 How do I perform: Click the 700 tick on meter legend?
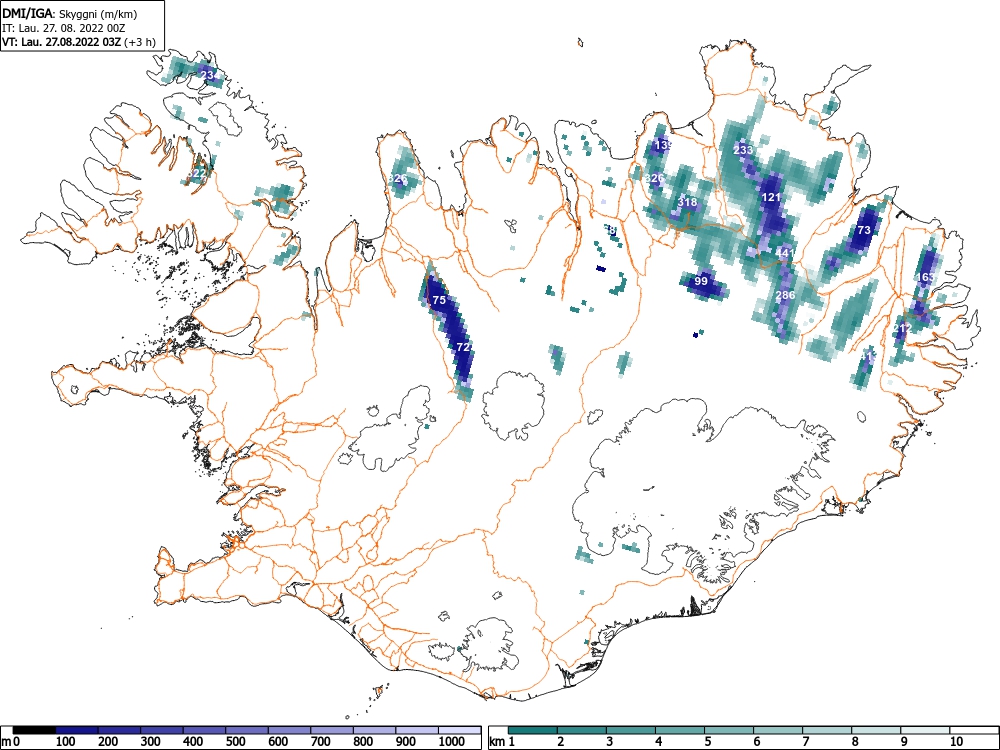click(x=321, y=741)
